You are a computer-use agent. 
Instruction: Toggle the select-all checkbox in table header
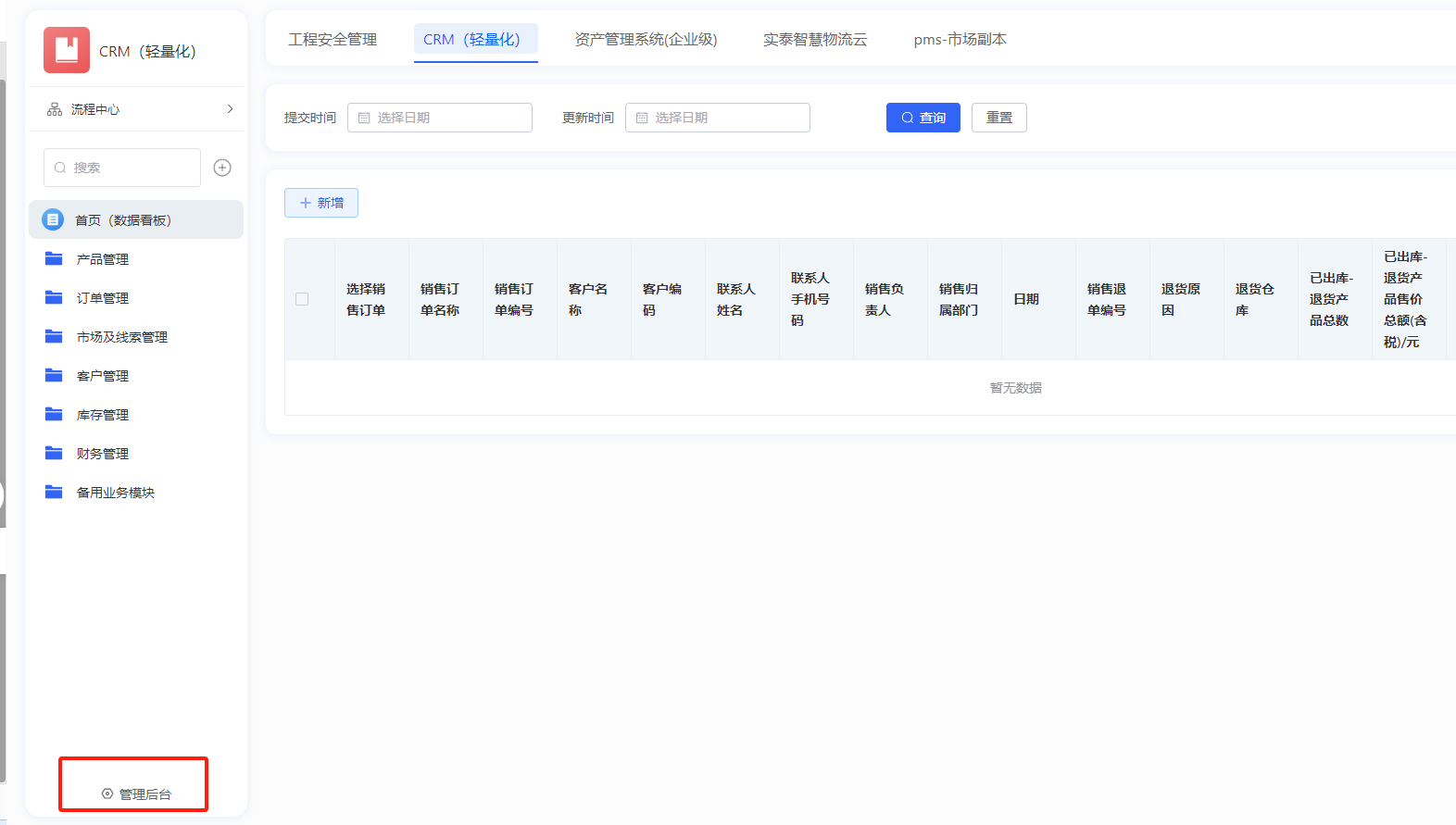pos(302,299)
